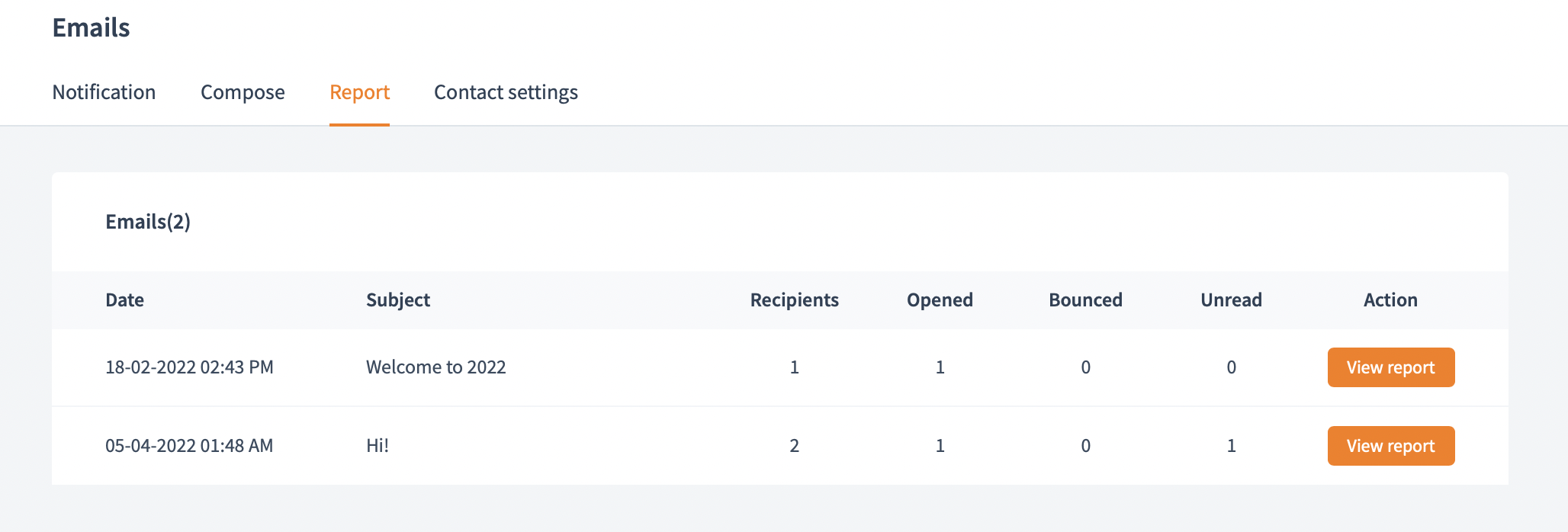Open the Notification tab
1568x532 pixels.
point(104,92)
